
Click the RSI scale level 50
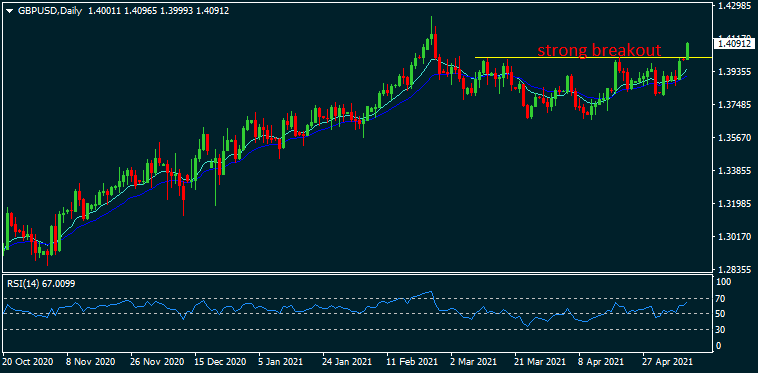(721, 314)
